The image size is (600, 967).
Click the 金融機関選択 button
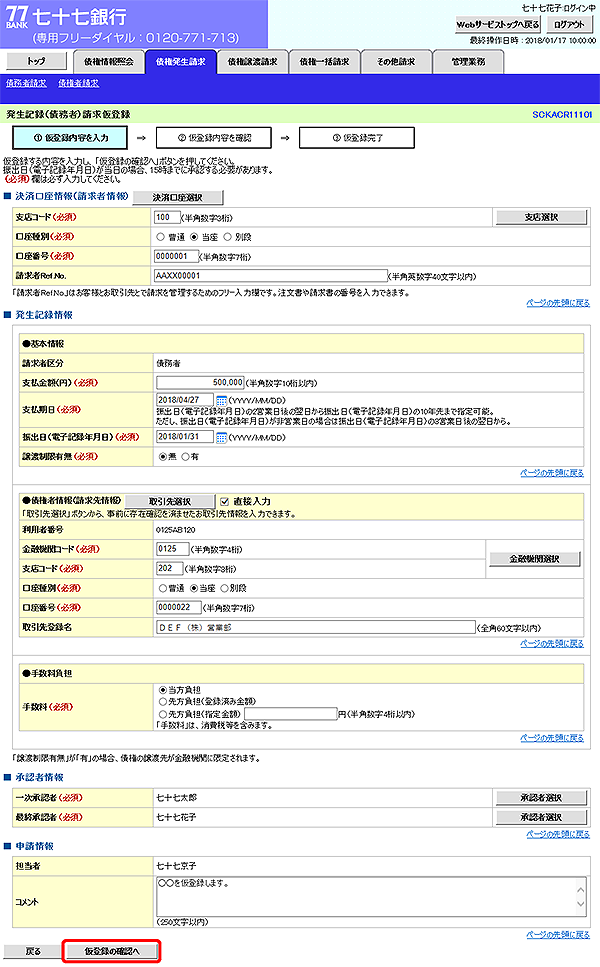pos(534,559)
